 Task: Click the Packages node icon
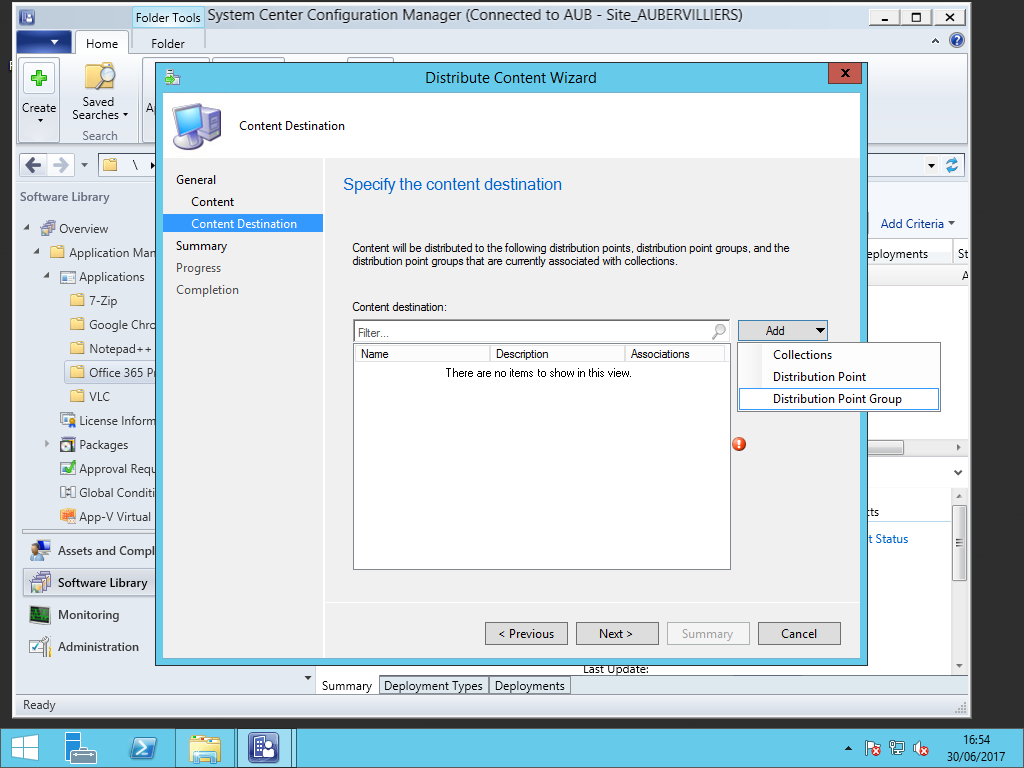(x=67, y=445)
